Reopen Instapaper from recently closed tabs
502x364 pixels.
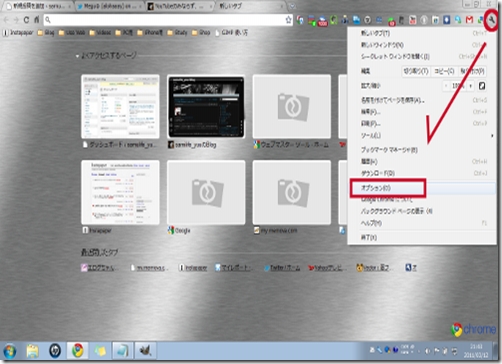193,268
